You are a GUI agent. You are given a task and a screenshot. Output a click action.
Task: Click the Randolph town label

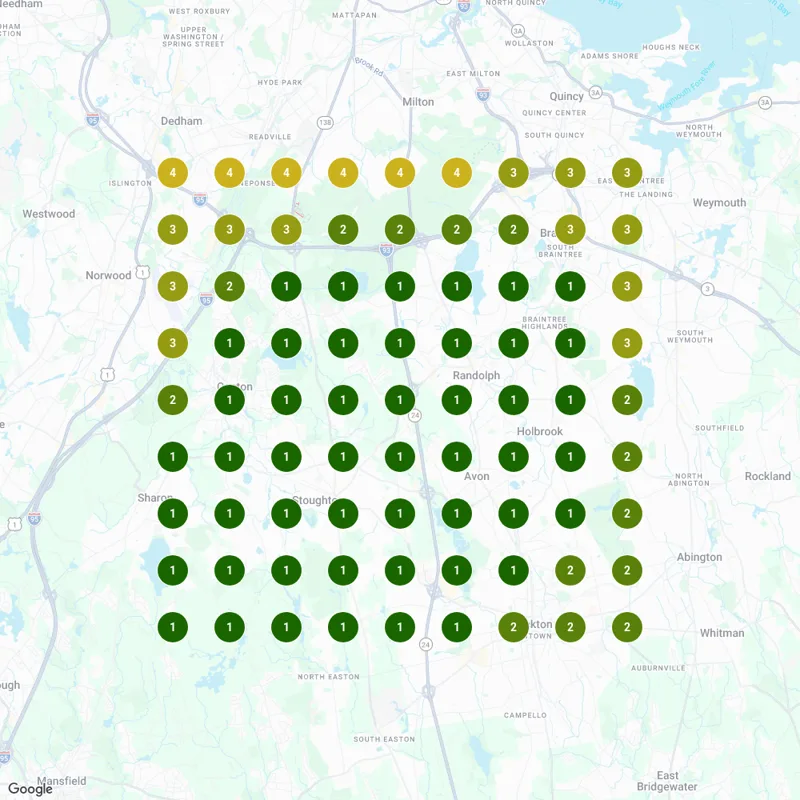477,376
